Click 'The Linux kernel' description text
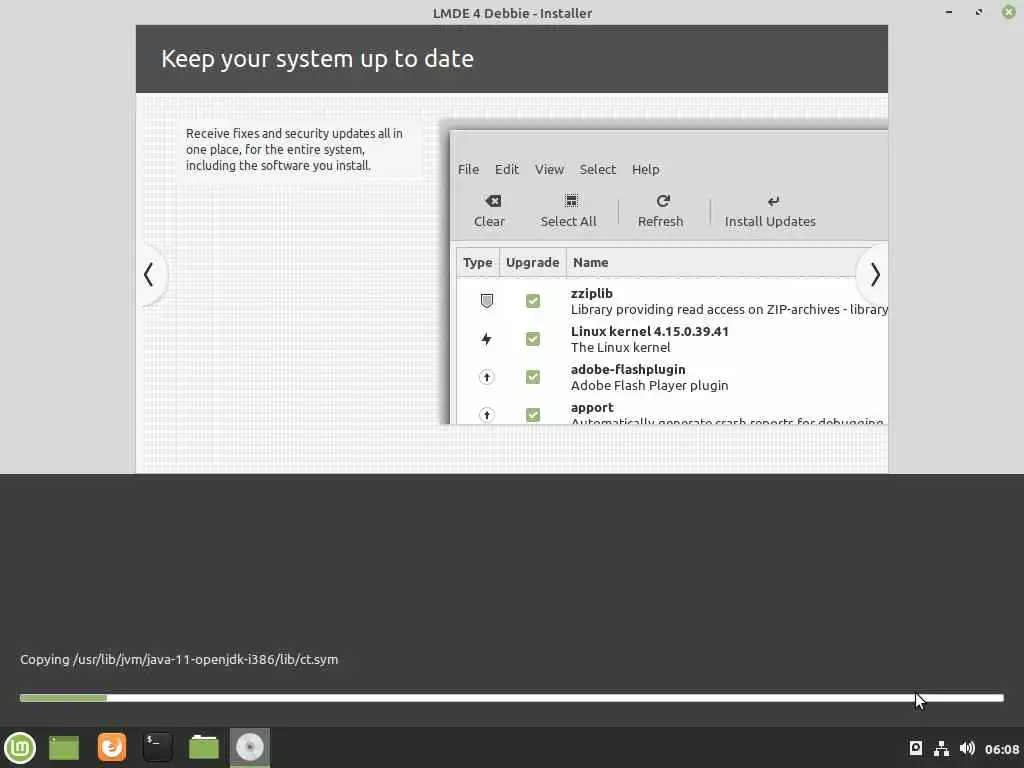1024x768 pixels. tap(620, 347)
